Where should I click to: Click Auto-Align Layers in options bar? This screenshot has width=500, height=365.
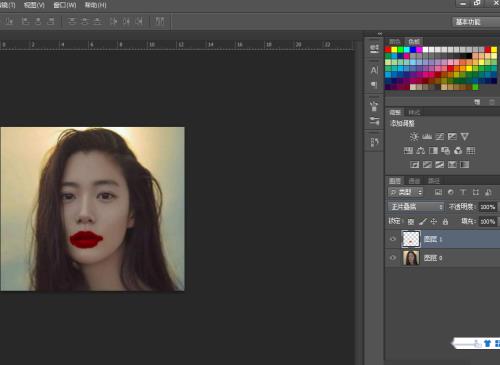pos(160,21)
